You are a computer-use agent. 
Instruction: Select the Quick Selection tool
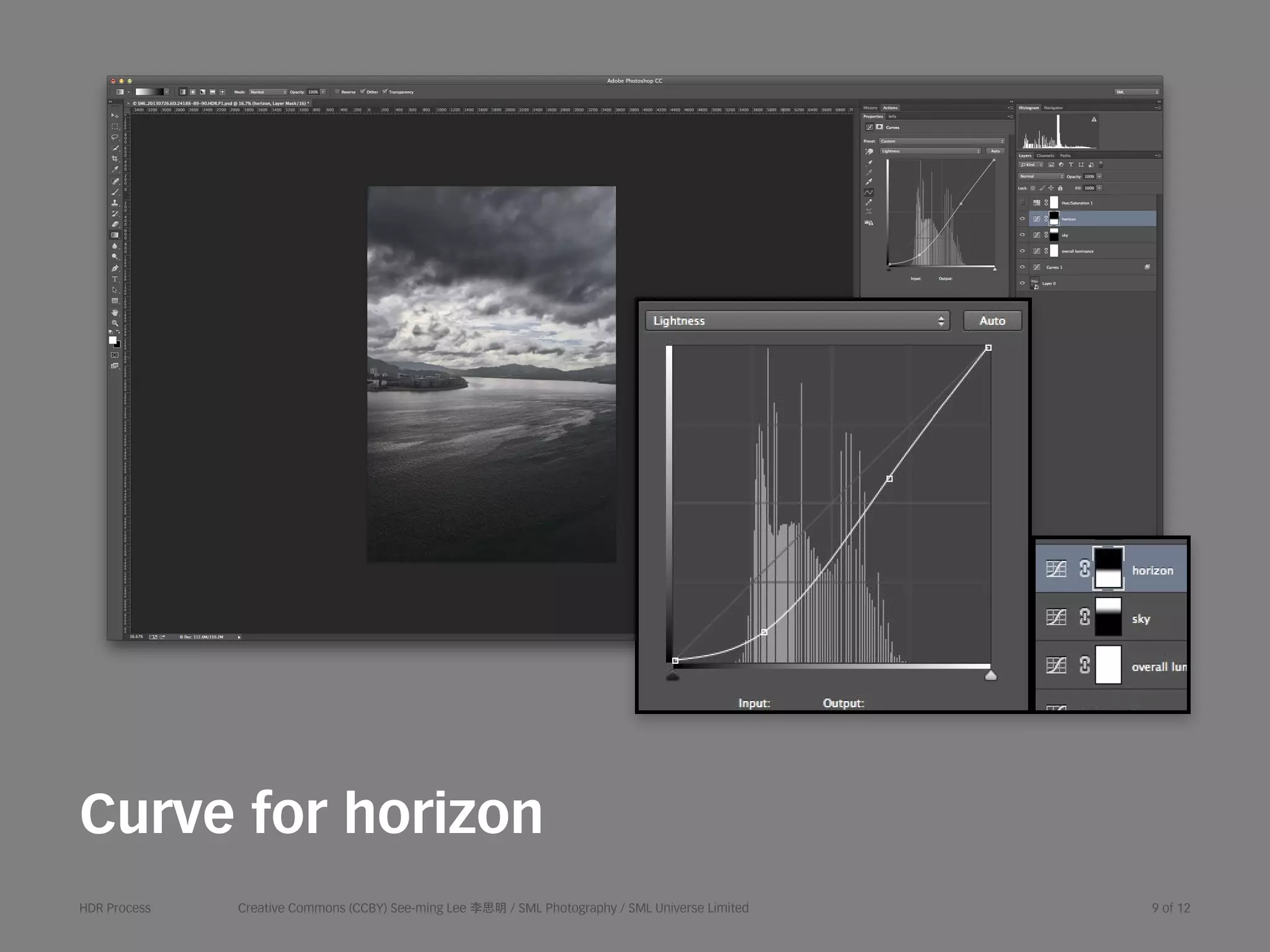point(115,148)
